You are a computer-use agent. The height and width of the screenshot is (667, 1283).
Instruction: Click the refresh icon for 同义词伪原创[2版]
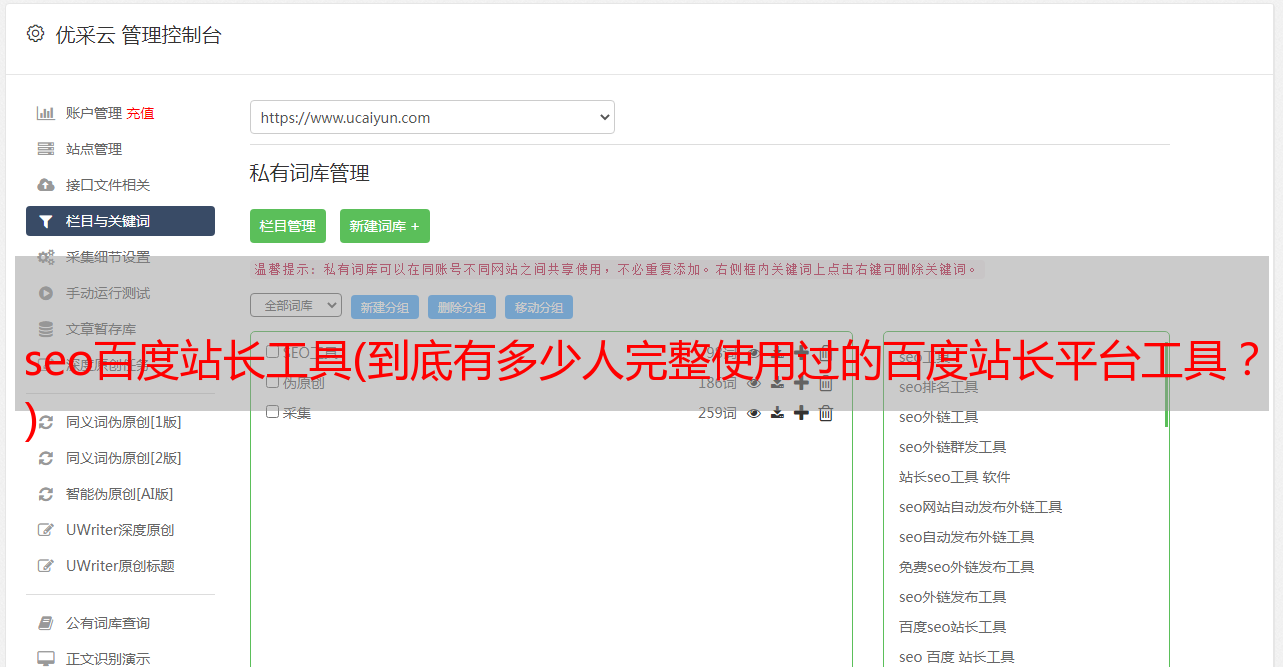[46, 458]
